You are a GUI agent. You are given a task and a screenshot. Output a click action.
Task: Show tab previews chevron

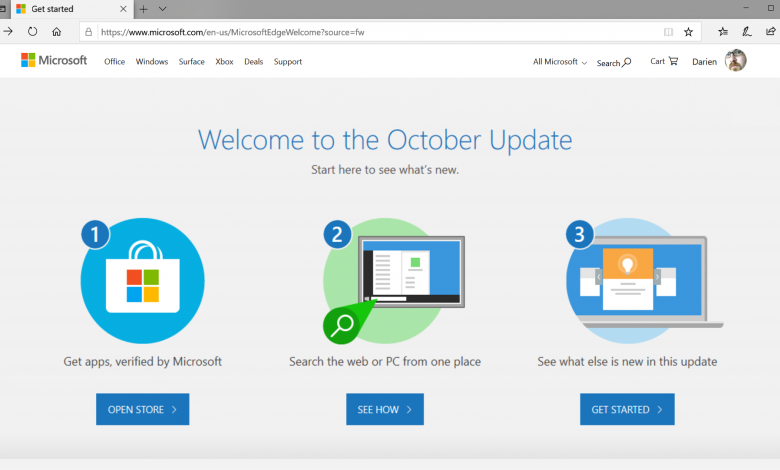[163, 9]
